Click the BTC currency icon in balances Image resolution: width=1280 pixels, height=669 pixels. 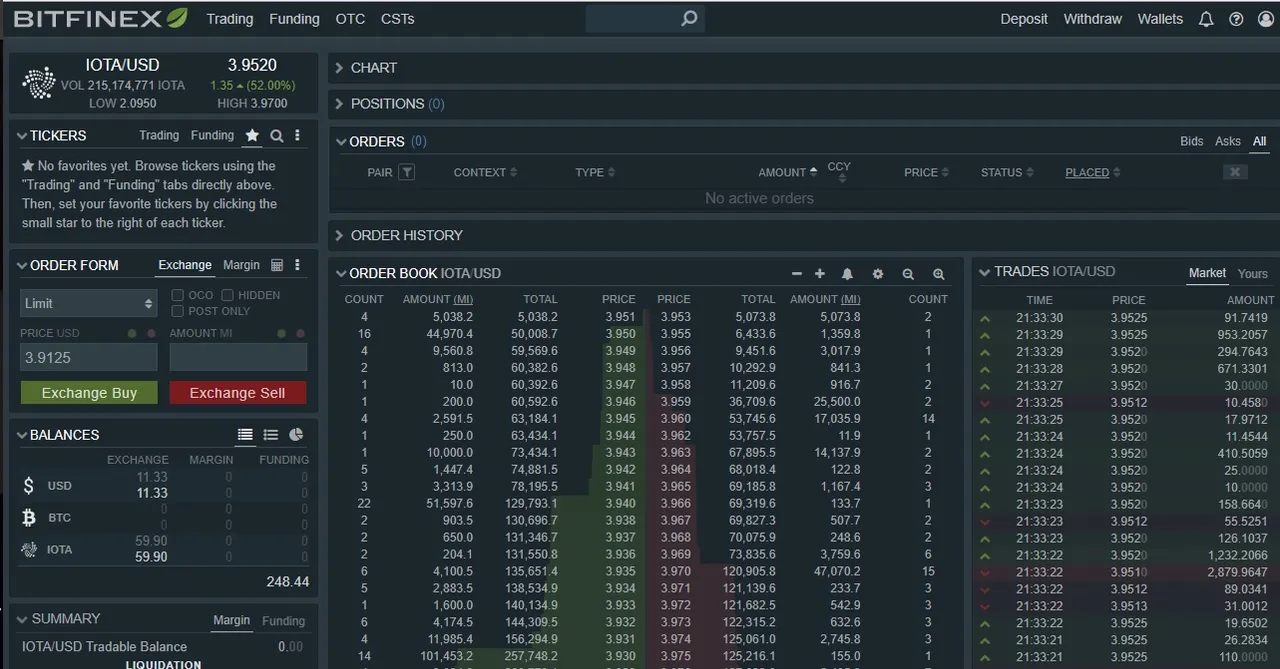coord(29,517)
